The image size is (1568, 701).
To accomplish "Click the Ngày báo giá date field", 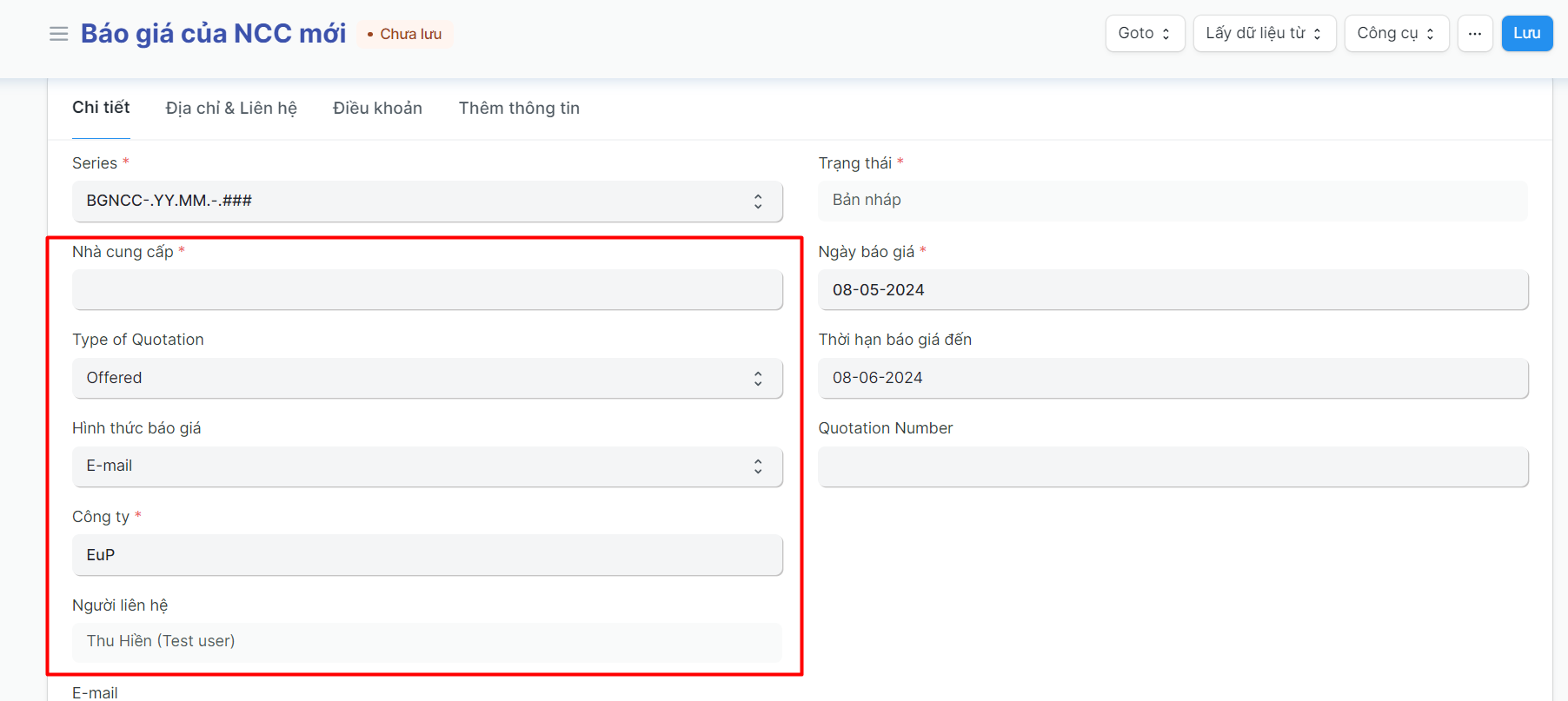I will (x=1173, y=290).
